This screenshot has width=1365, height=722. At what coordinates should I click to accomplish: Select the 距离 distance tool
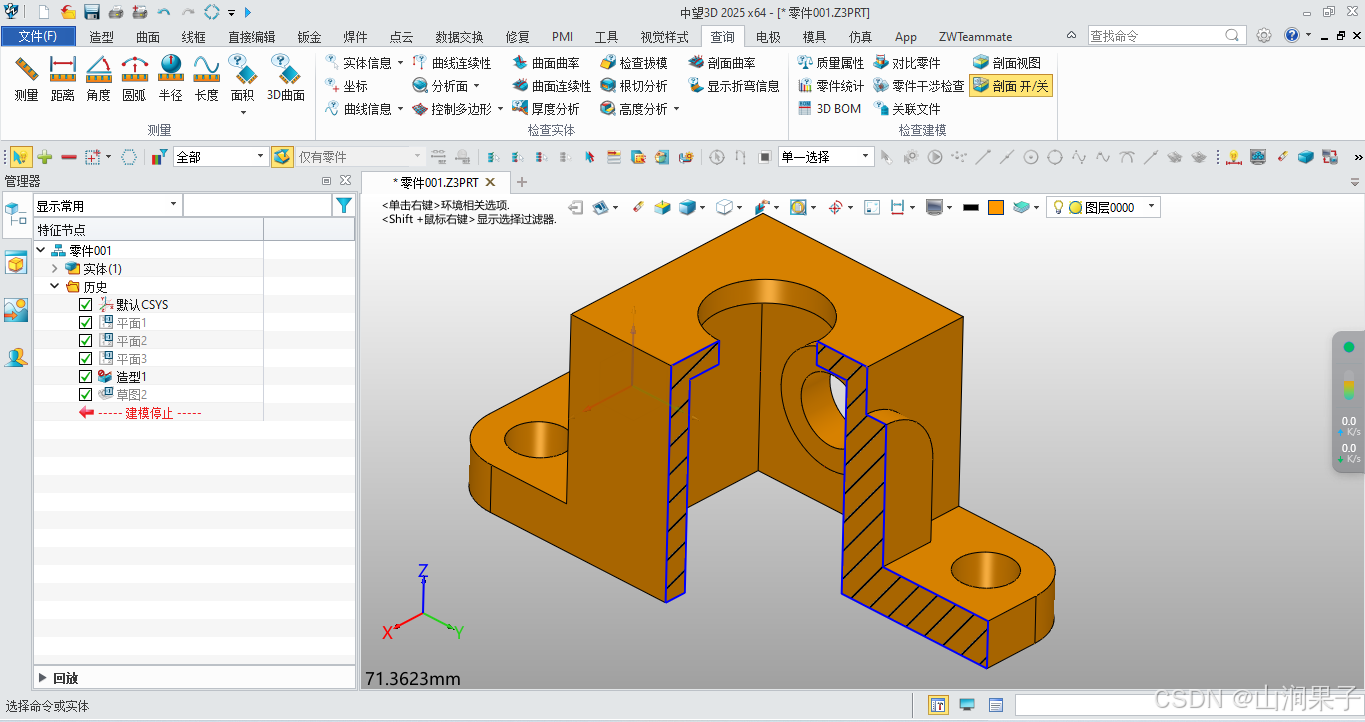[x=62, y=79]
